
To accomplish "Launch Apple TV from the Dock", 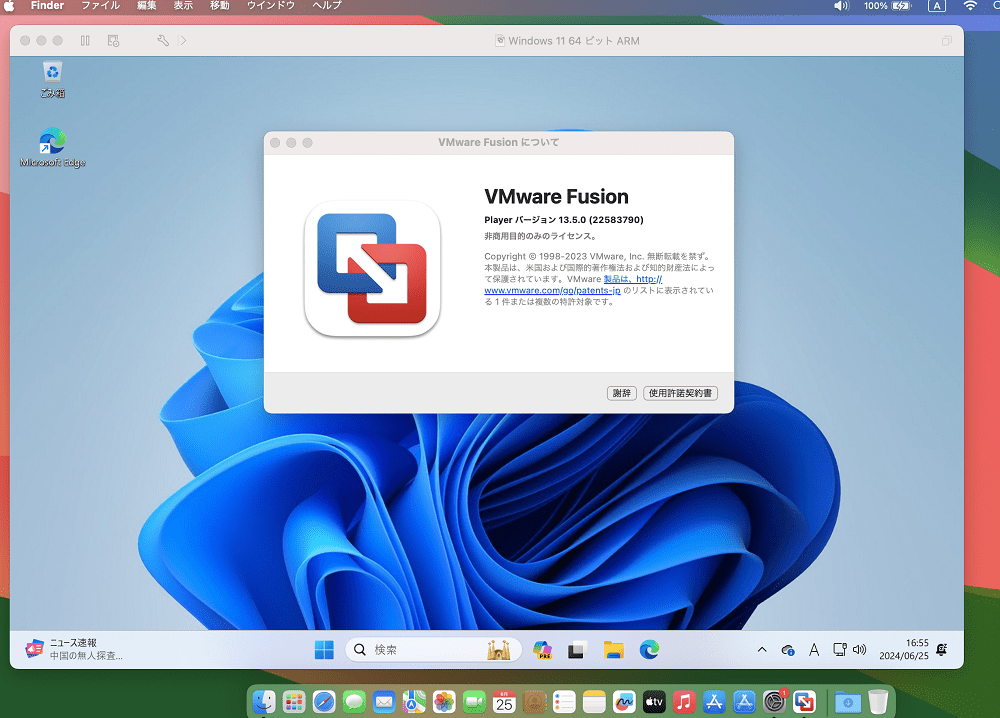I will 654,703.
